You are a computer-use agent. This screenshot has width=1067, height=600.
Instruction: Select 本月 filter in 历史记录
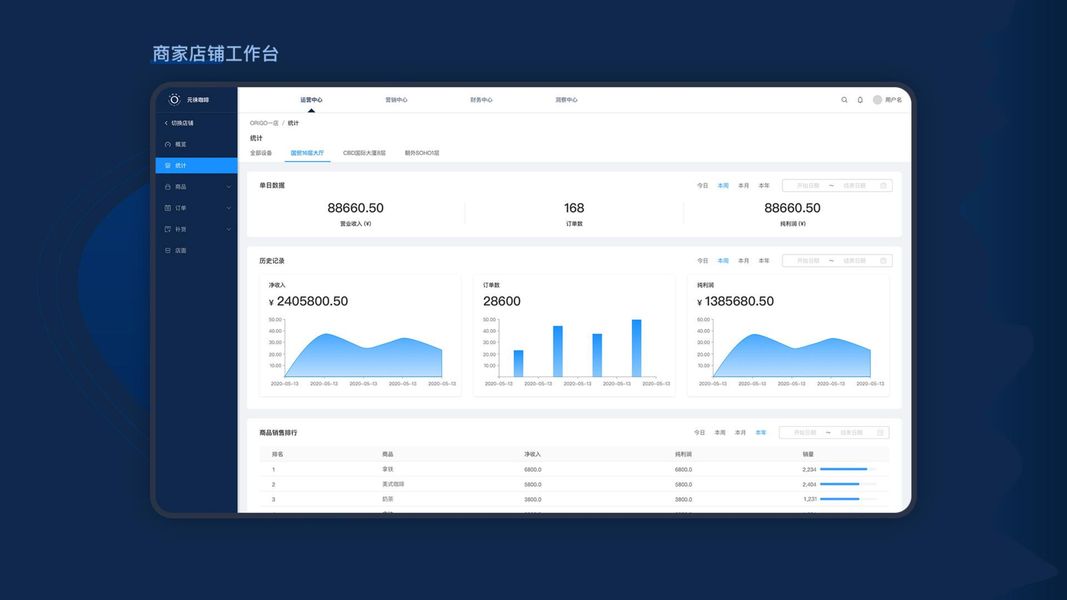coord(743,261)
